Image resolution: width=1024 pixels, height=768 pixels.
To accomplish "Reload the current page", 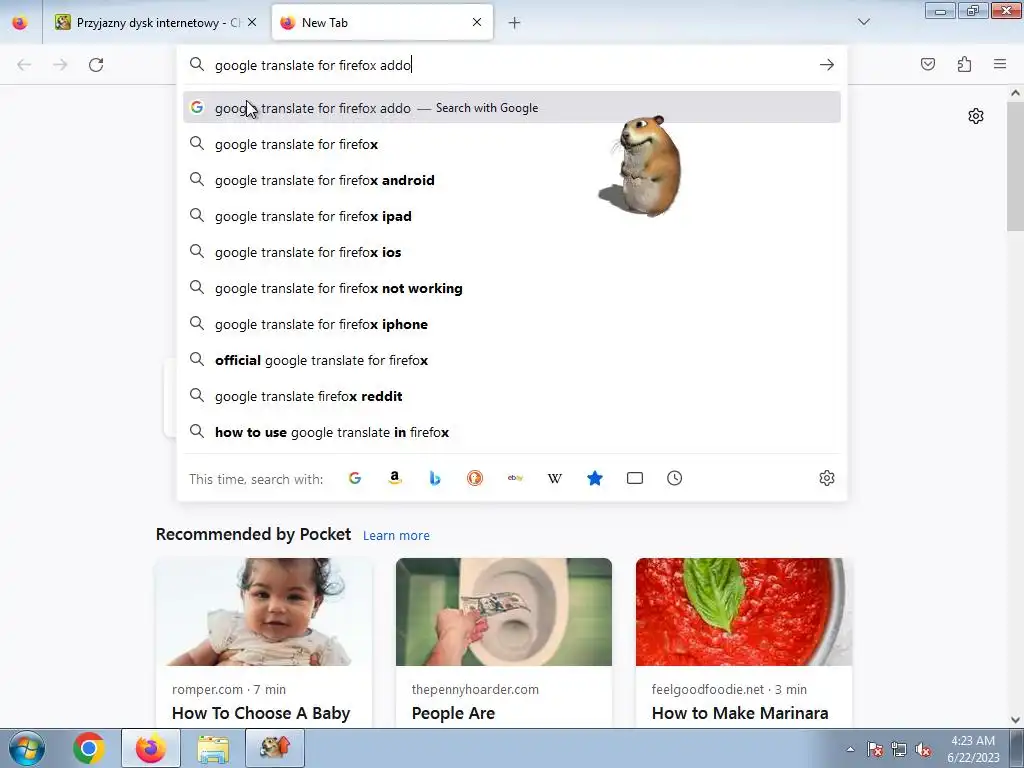I will click(x=96, y=65).
